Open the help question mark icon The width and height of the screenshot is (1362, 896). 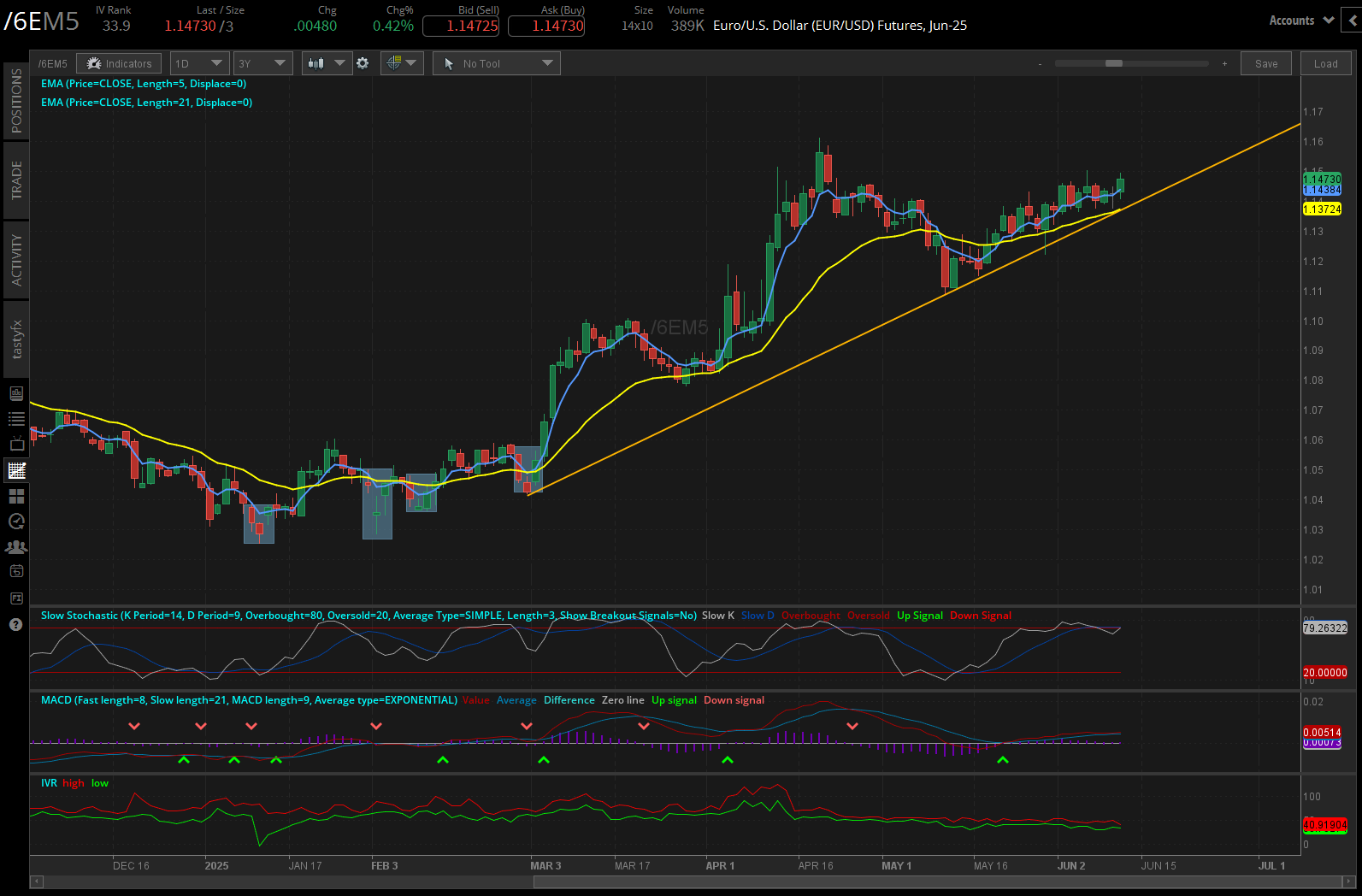[15, 624]
